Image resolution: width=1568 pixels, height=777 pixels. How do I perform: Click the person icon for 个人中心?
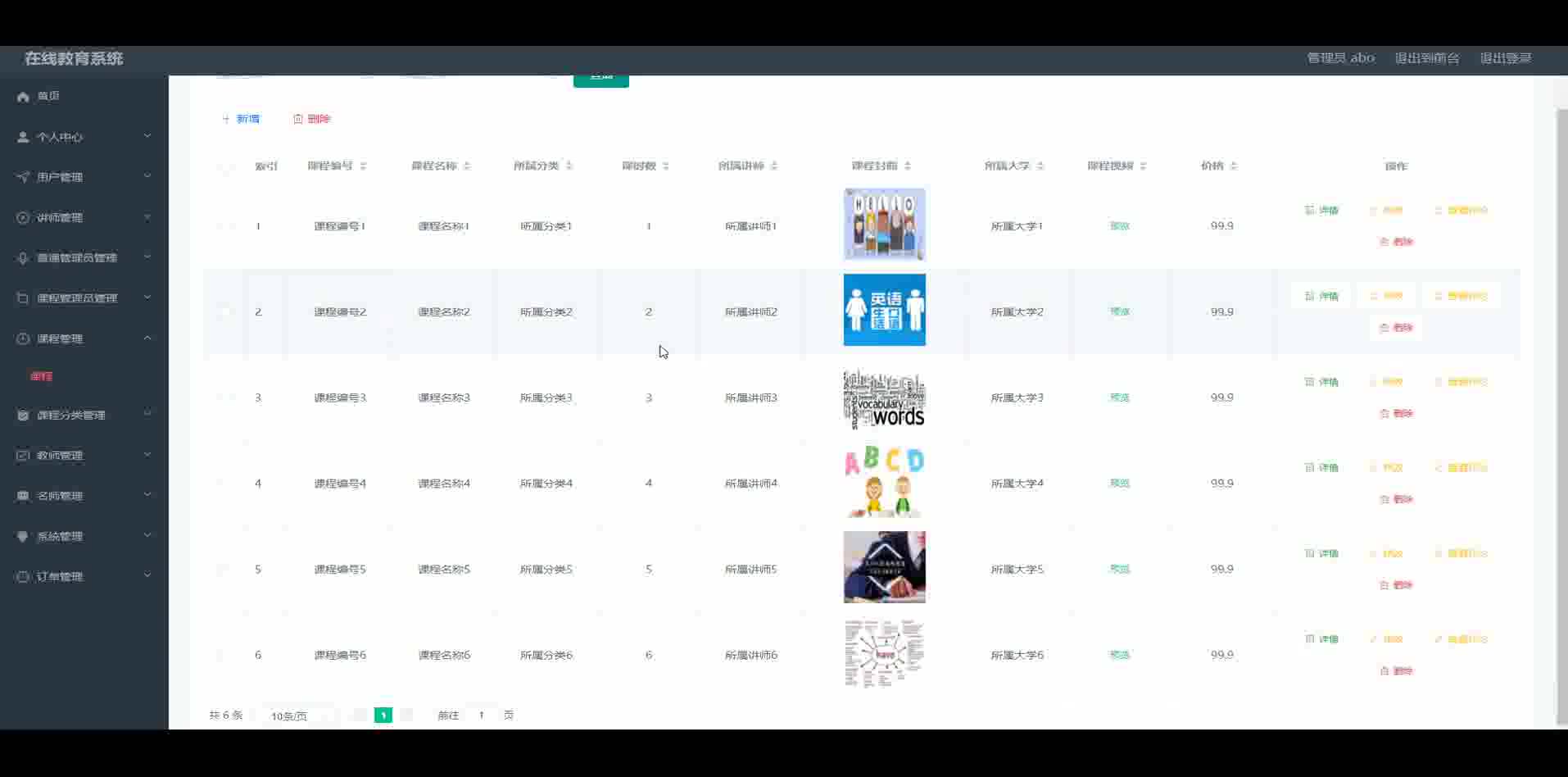pyautogui.click(x=23, y=137)
